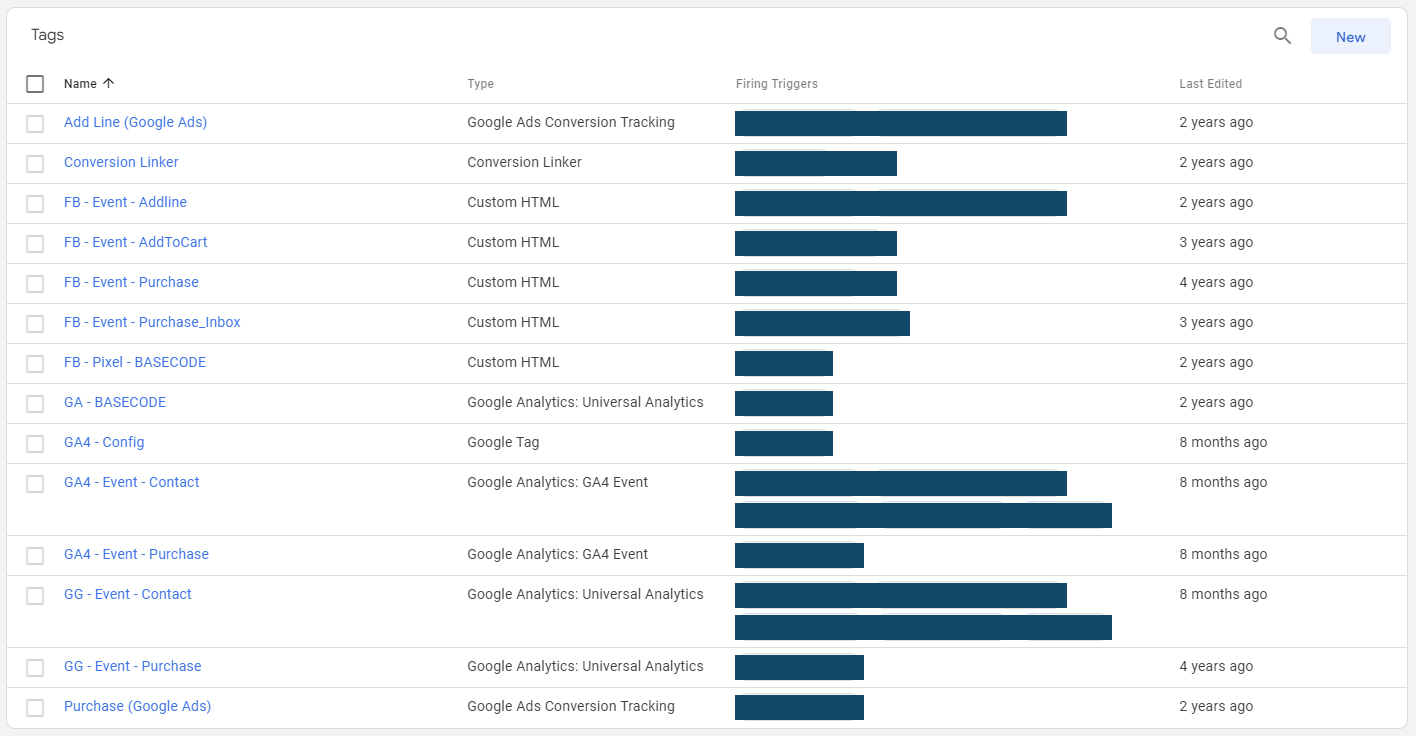Open the FB - Event - Purchase_Inbox tag

pos(152,322)
